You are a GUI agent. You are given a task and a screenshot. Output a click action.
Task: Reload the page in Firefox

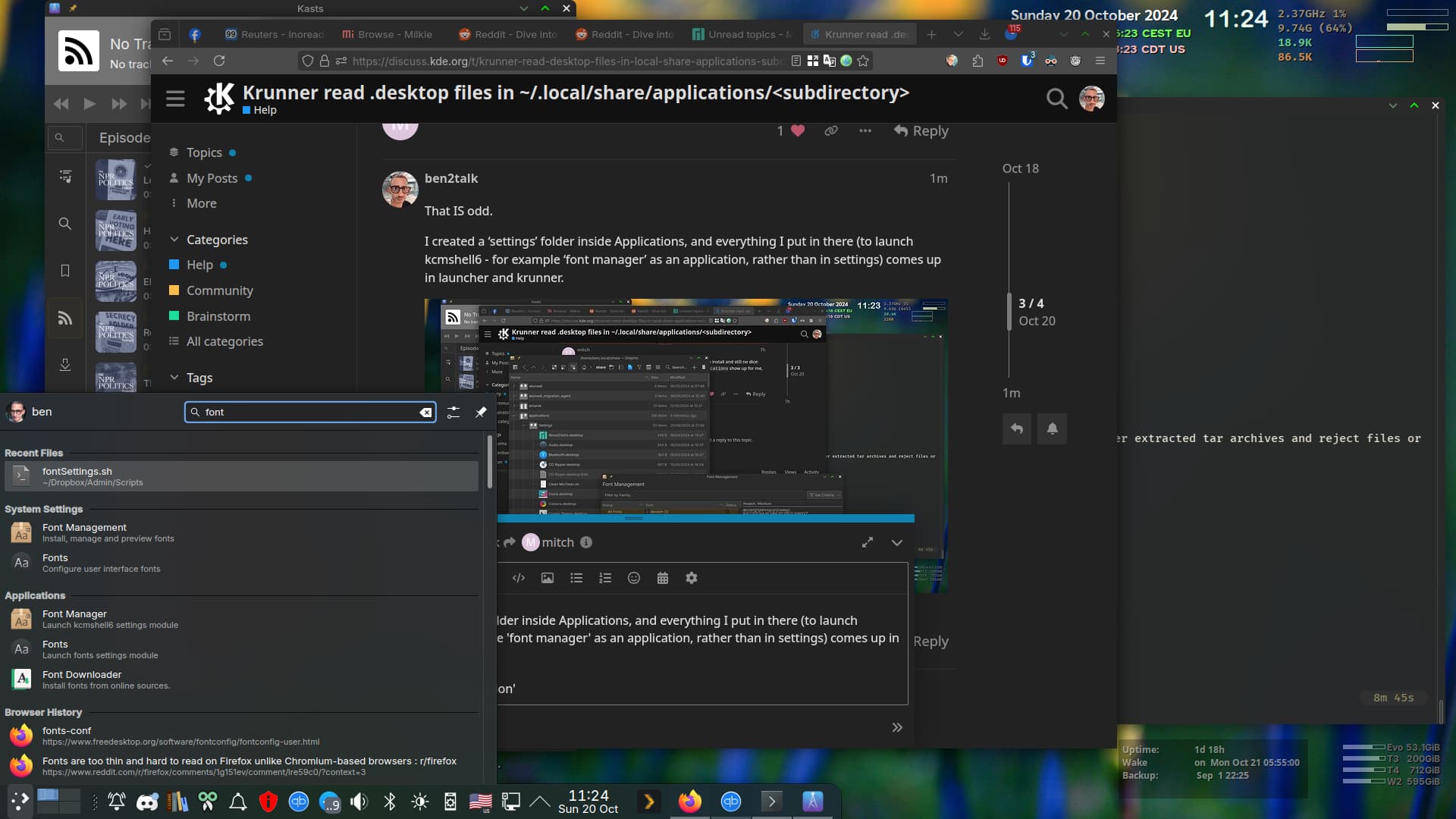point(219,61)
